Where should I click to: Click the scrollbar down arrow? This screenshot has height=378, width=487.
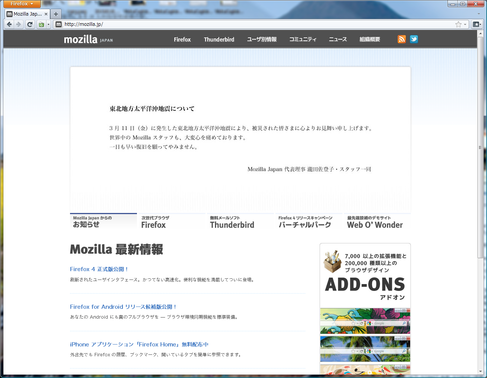click(x=480, y=371)
